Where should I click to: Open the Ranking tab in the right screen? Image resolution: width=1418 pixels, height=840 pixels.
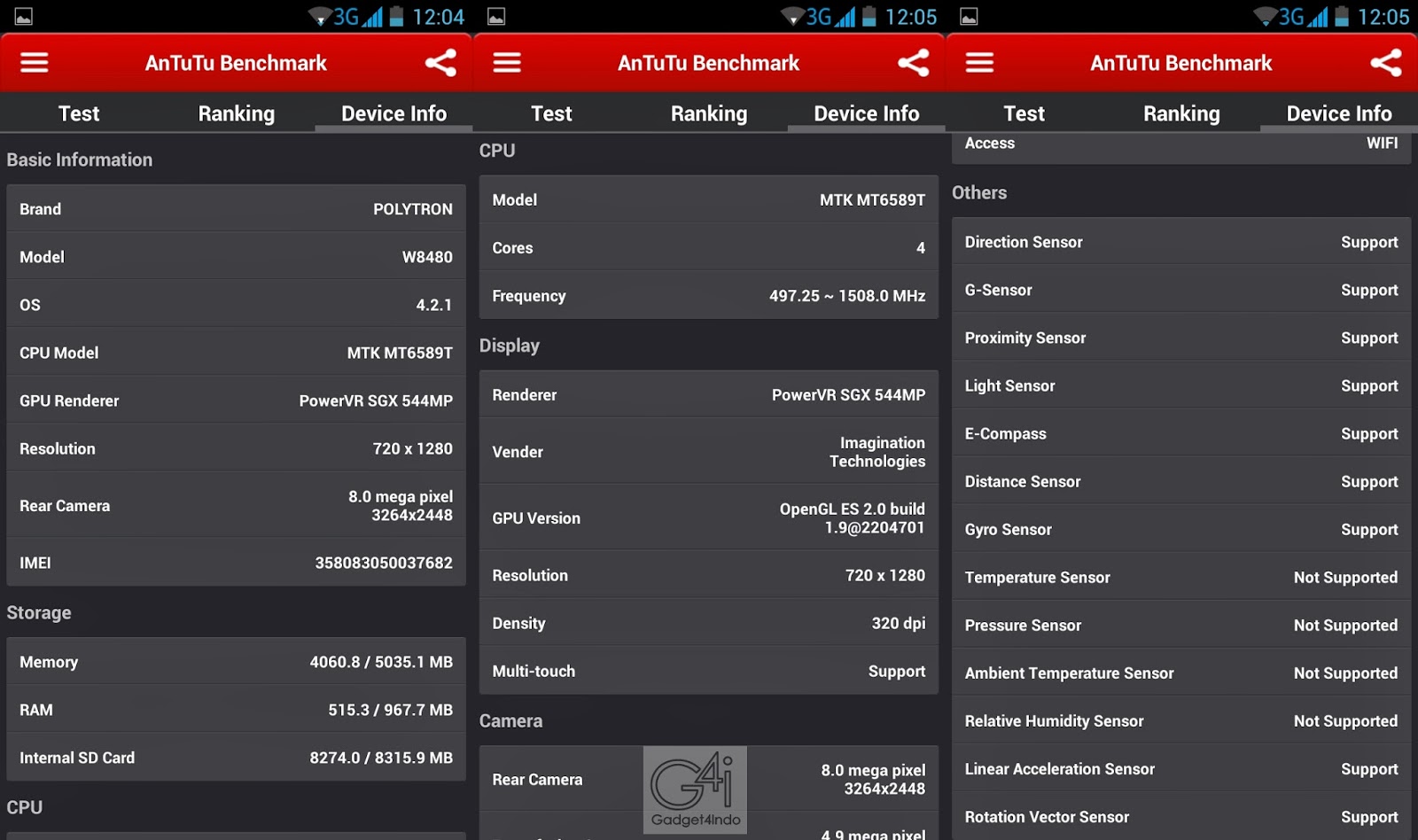1181,113
